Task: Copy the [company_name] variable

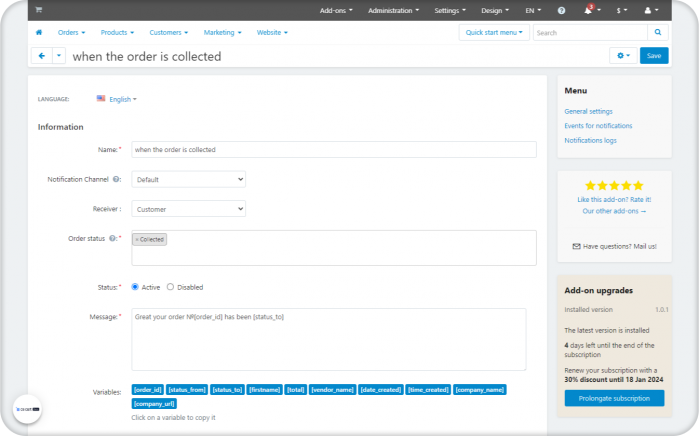Action: click(480, 390)
